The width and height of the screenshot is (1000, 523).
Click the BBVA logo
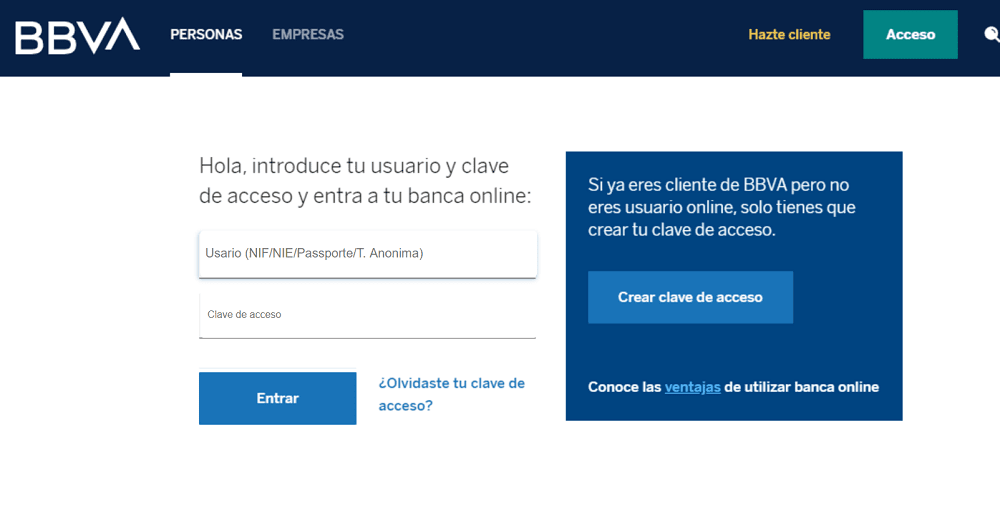click(77, 36)
